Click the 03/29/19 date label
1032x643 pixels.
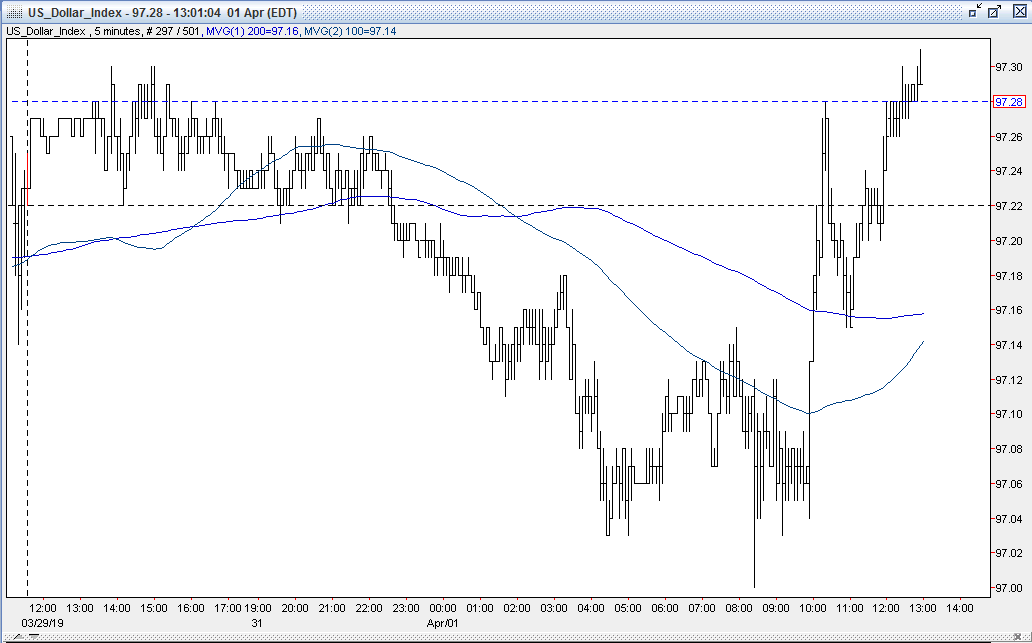click(x=42, y=623)
